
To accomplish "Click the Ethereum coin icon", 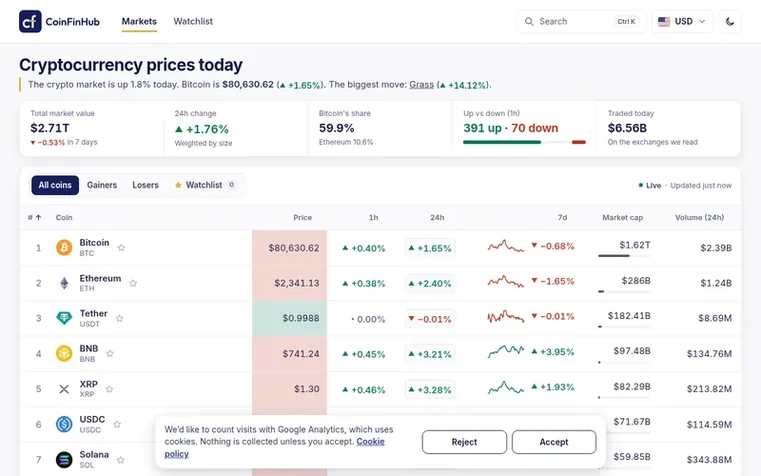I will (x=64, y=283).
